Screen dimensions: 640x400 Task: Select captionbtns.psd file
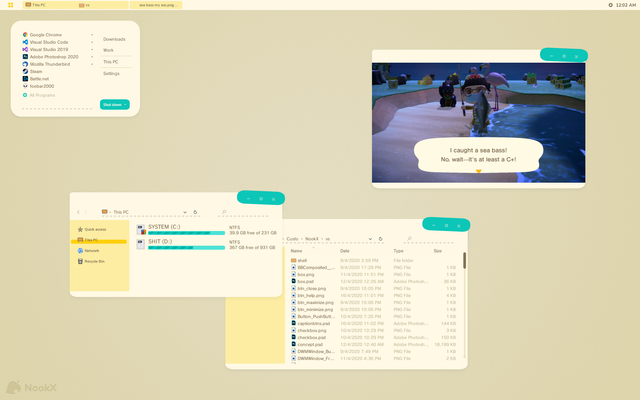pyautogui.click(x=313, y=323)
